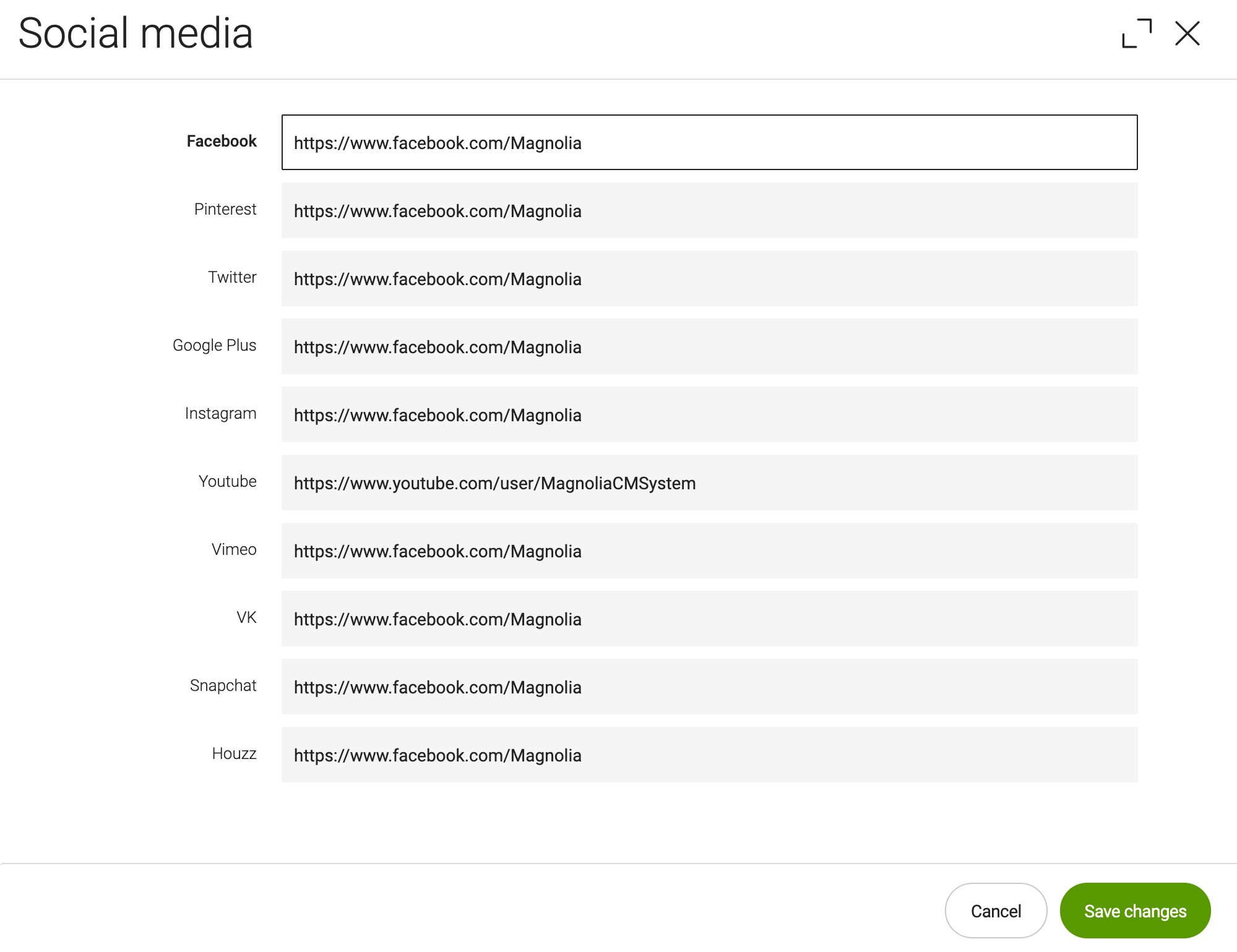
Task: Click the Vimeo URL input field
Action: [709, 550]
